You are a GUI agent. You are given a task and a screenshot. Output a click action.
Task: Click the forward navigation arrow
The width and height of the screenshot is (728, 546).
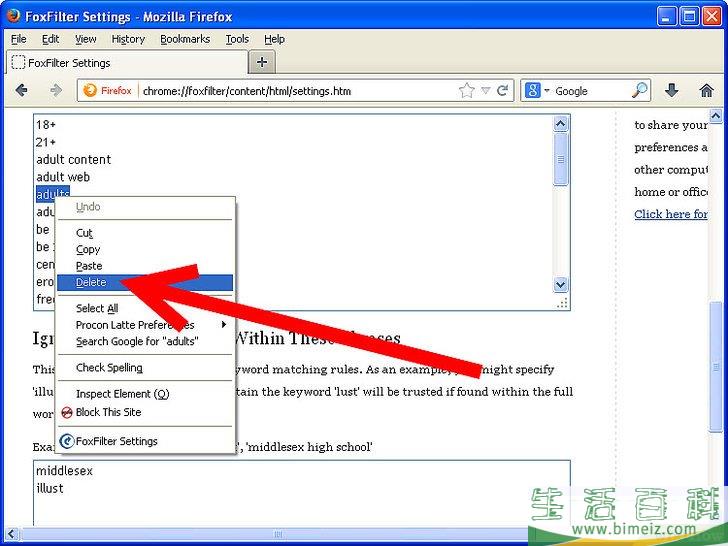(56, 90)
